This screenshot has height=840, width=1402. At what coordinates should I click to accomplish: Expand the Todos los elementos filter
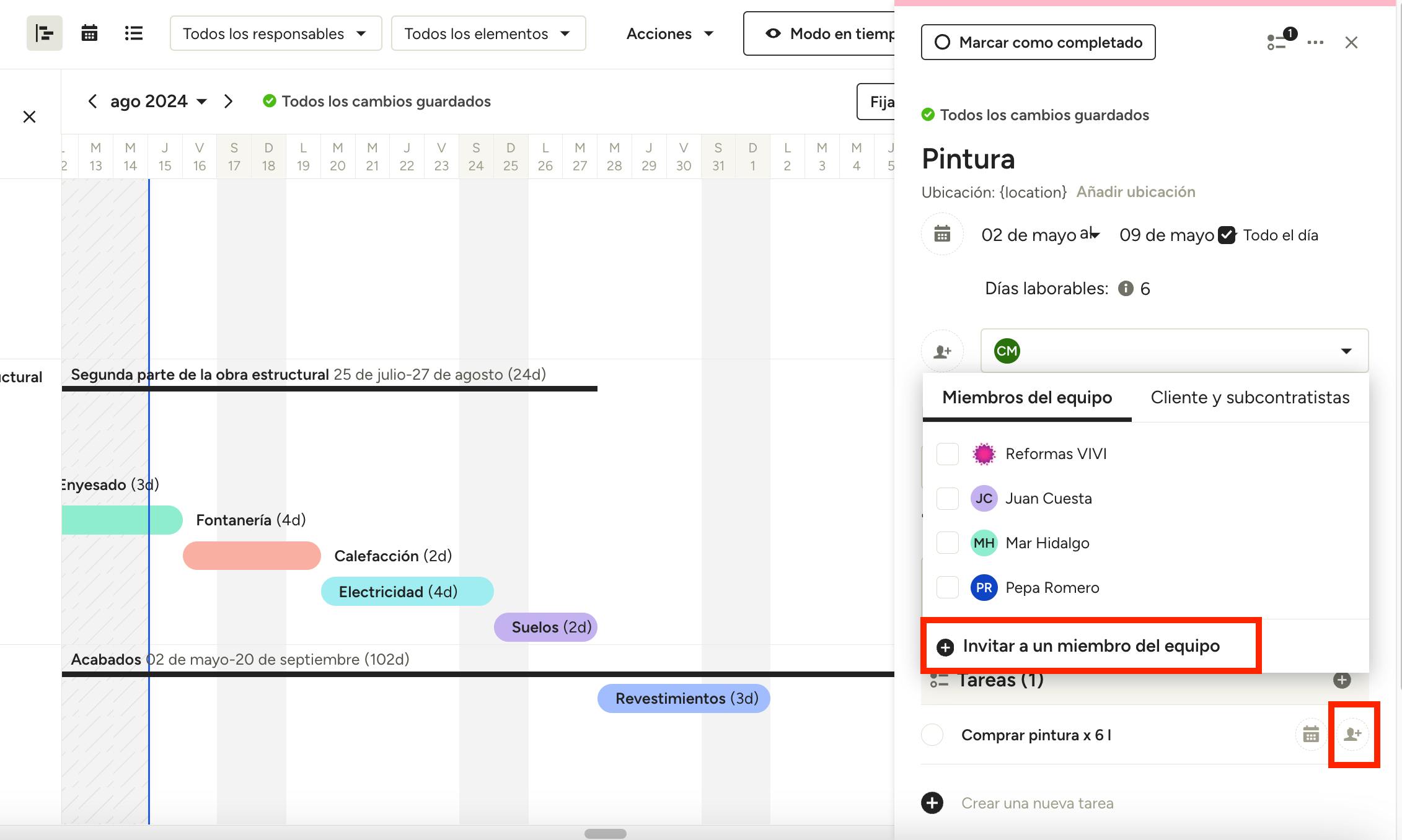click(488, 33)
